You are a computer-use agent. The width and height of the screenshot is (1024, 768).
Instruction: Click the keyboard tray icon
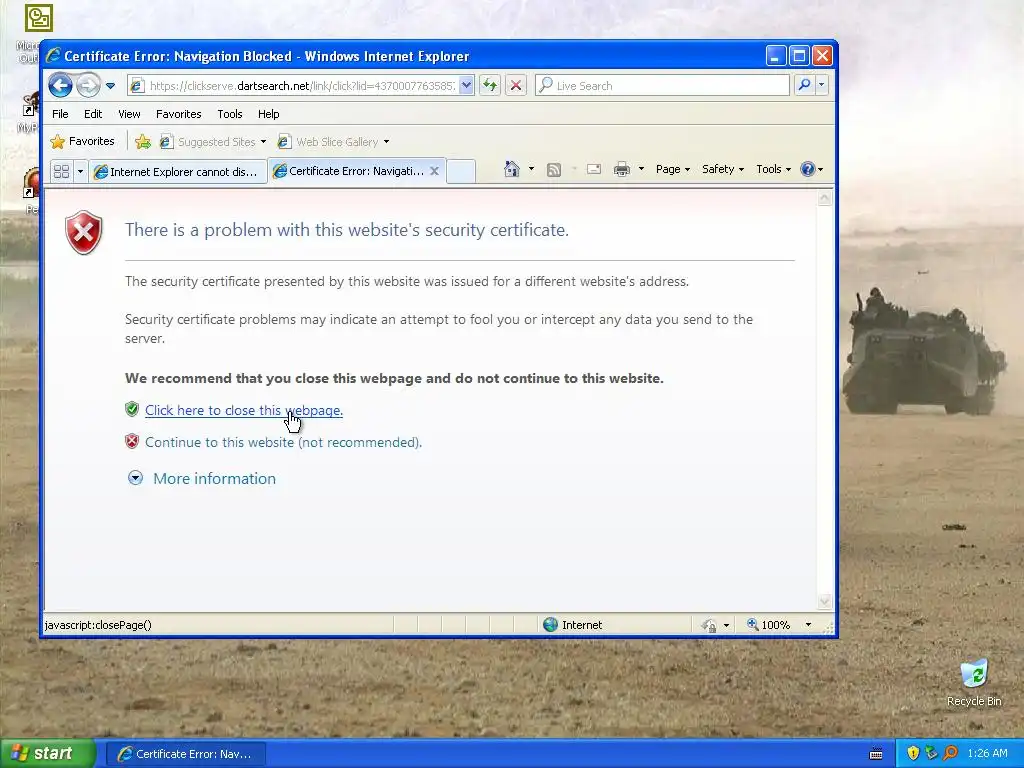(x=876, y=754)
